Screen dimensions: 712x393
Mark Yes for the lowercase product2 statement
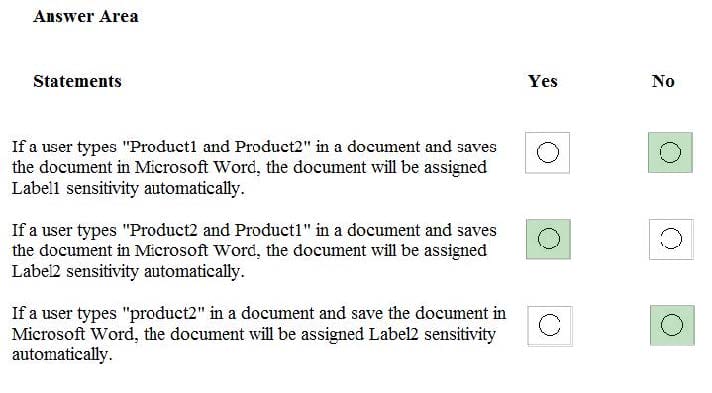click(x=550, y=326)
